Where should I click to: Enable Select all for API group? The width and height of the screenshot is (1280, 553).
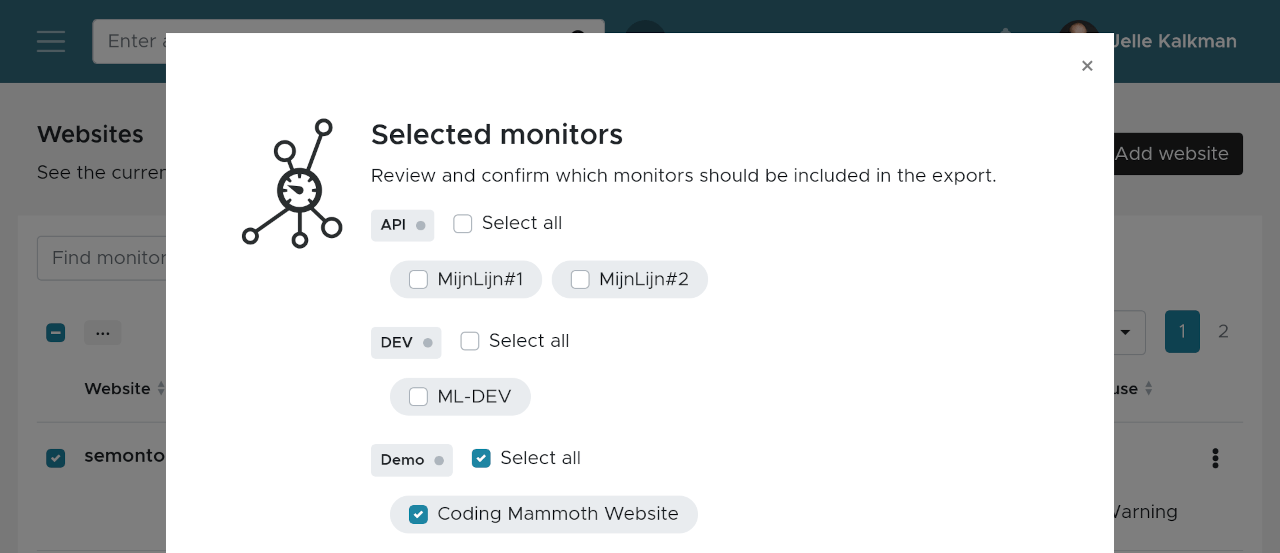pos(462,224)
